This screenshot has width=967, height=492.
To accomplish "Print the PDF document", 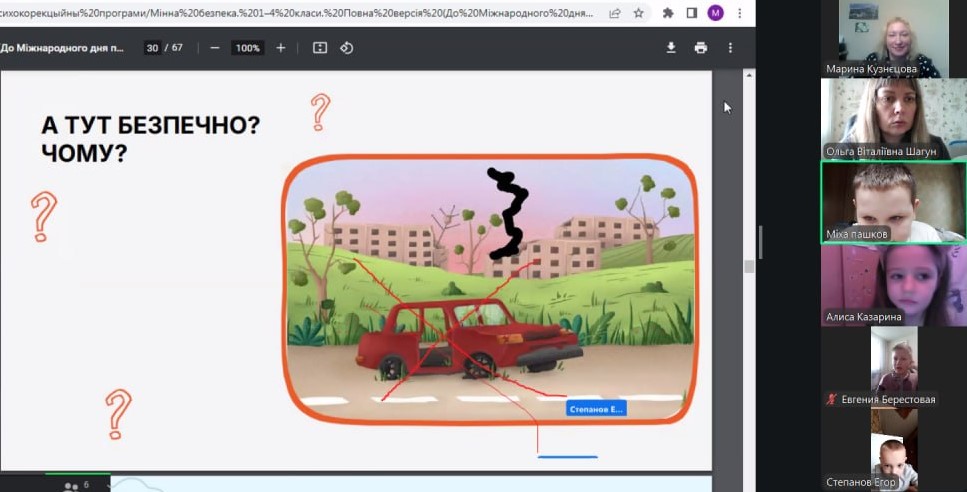I will 700,48.
